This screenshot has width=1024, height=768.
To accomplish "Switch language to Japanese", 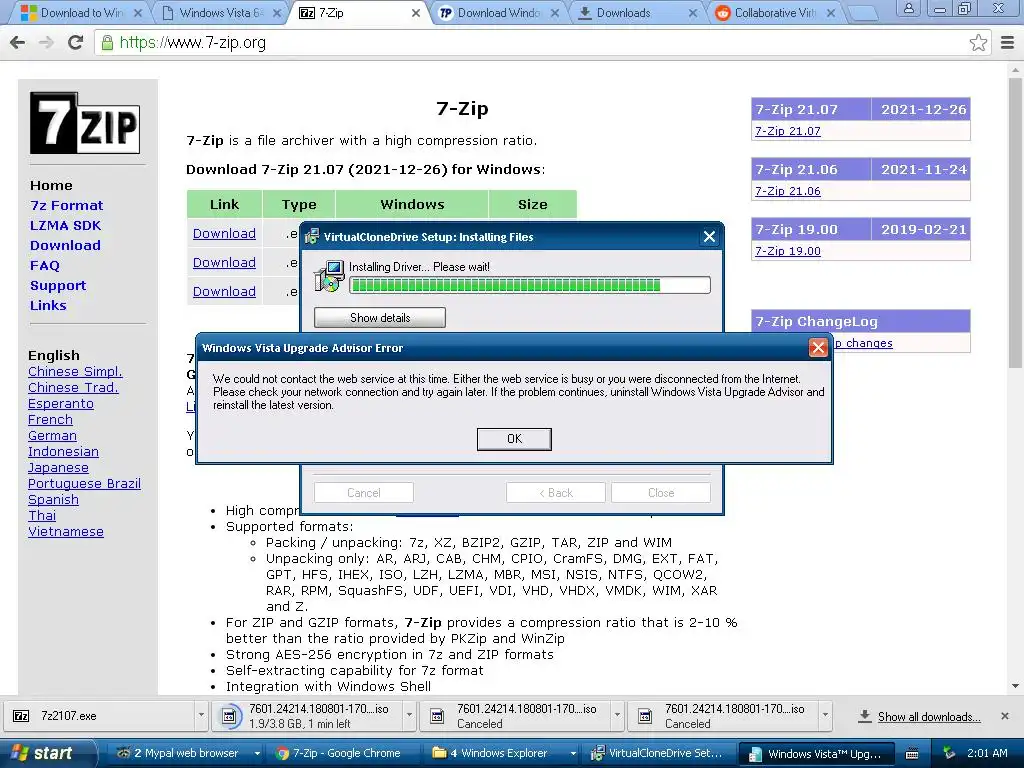I will [x=58, y=468].
